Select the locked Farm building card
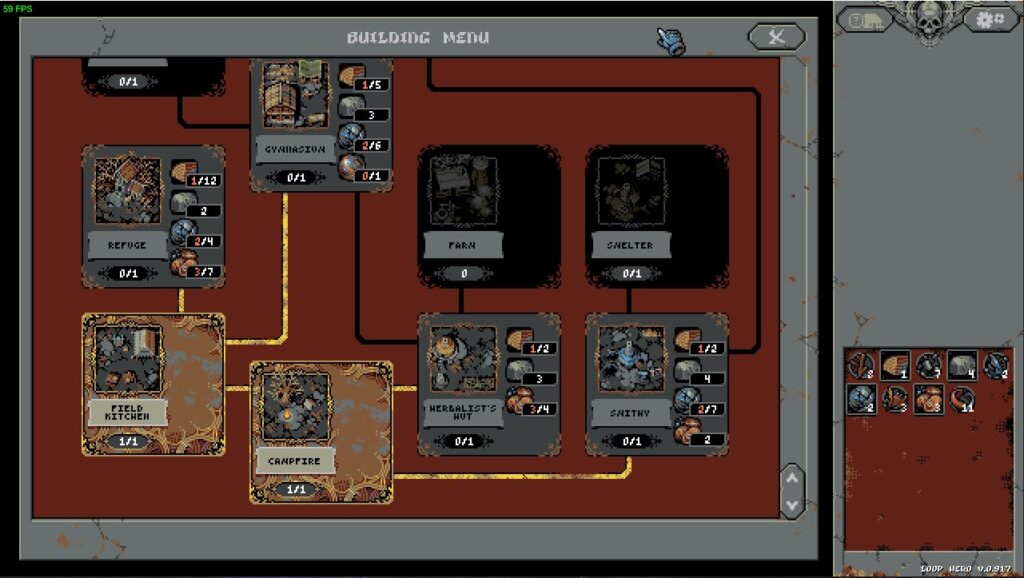The width and height of the screenshot is (1024, 578). click(x=489, y=216)
